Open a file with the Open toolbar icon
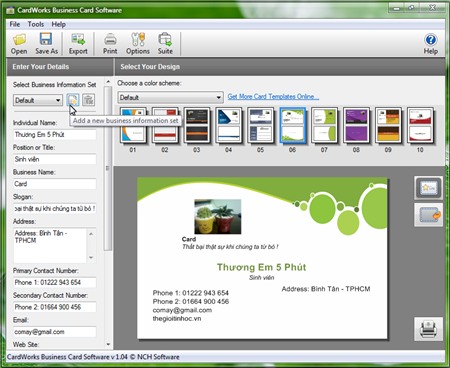Screen dimensions: 450x368 coord(19,44)
